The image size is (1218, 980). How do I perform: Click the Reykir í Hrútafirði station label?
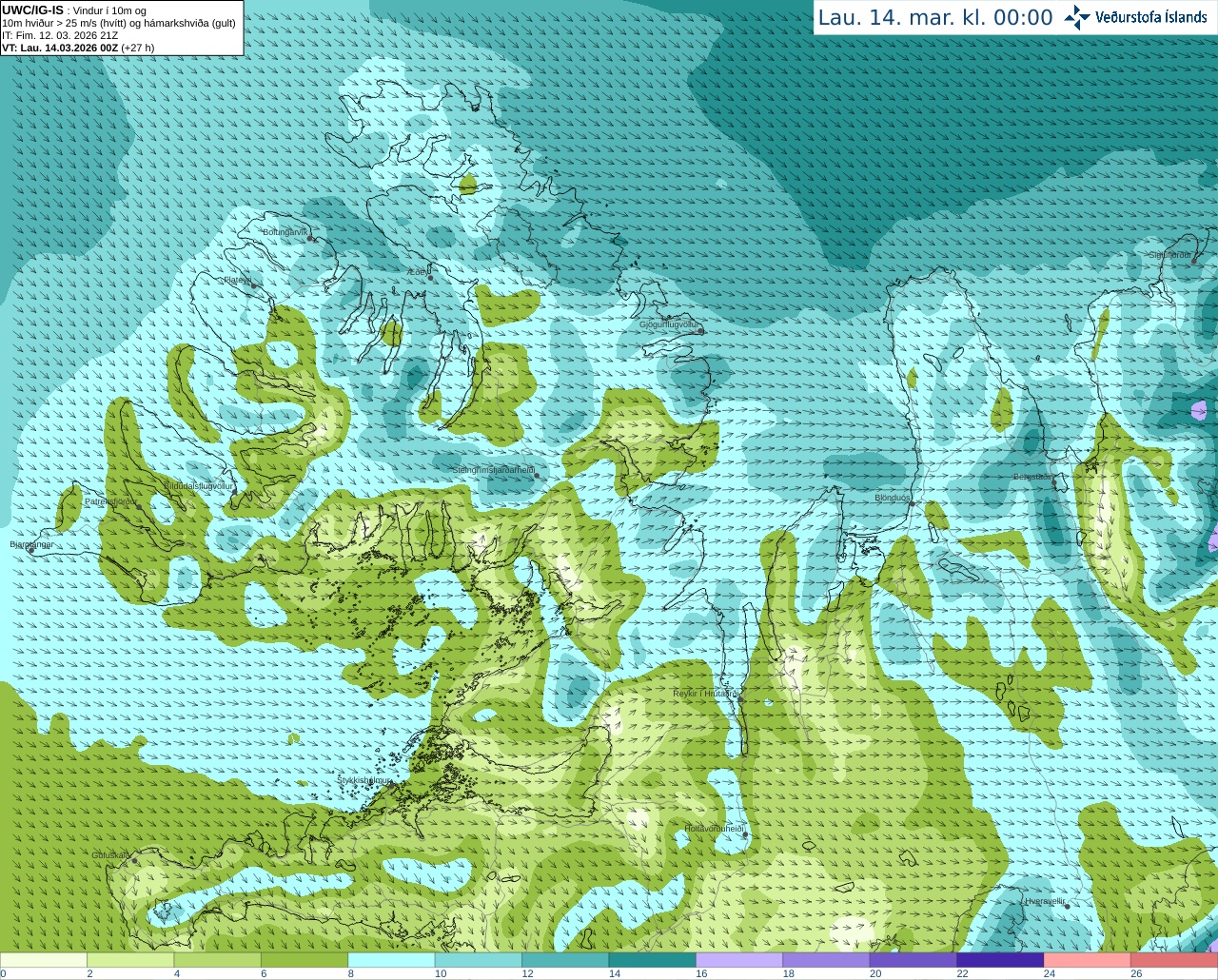tap(706, 694)
